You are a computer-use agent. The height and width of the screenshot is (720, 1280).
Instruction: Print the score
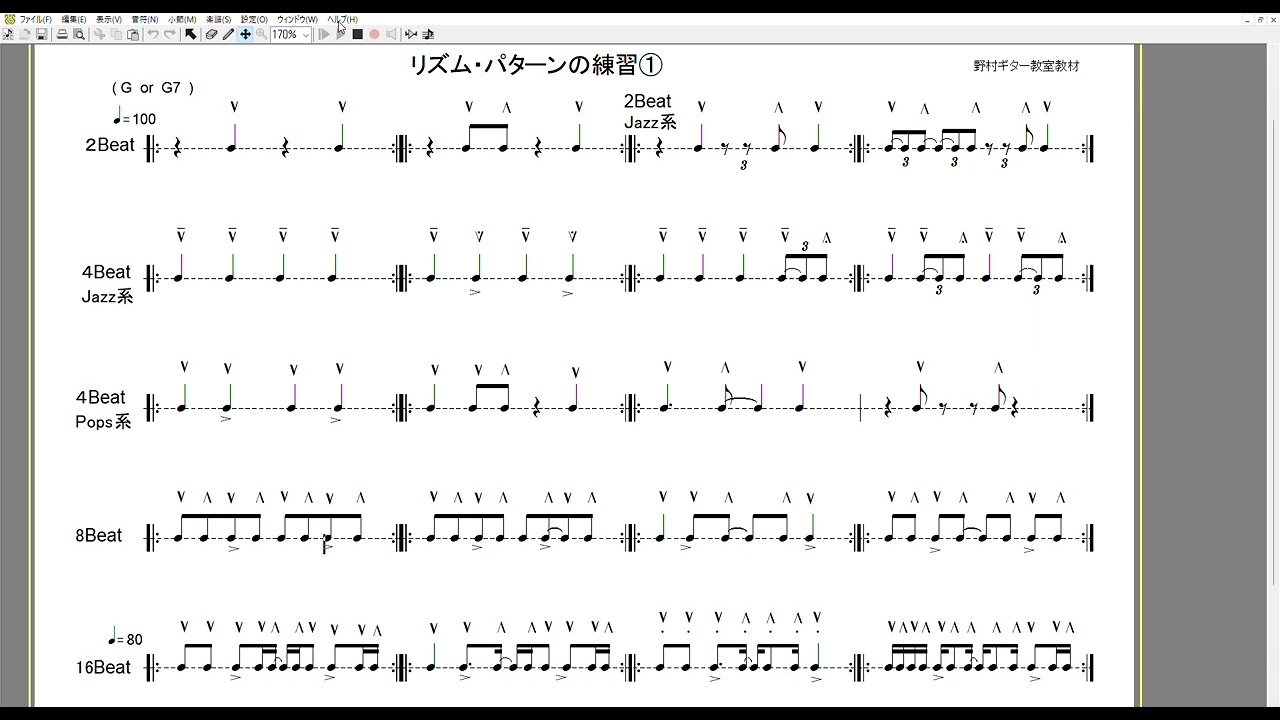[x=62, y=34]
